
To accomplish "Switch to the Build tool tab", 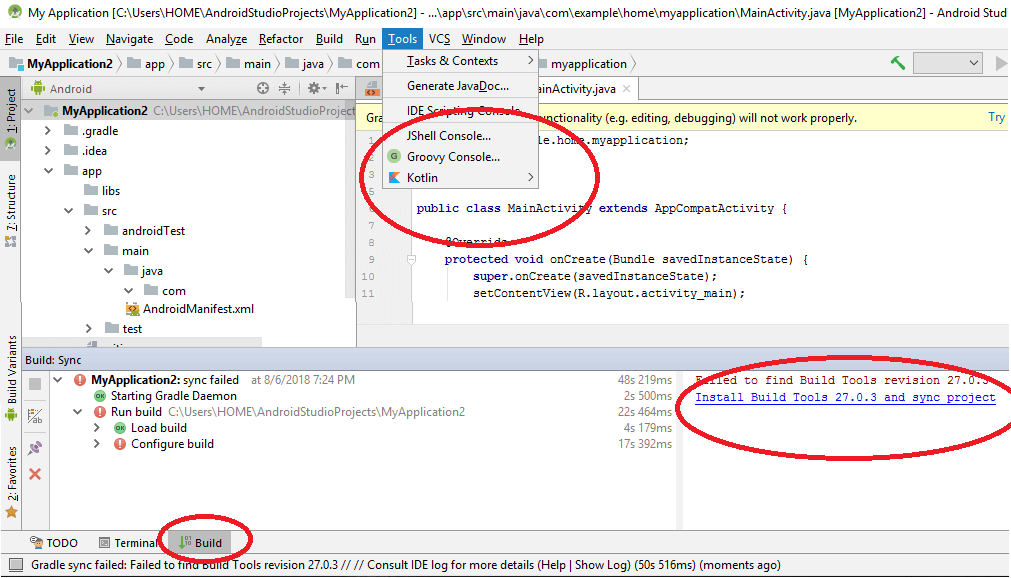I will point(201,543).
